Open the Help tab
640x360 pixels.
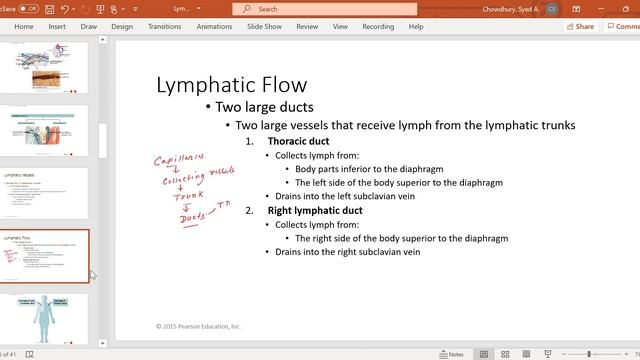pos(416,27)
